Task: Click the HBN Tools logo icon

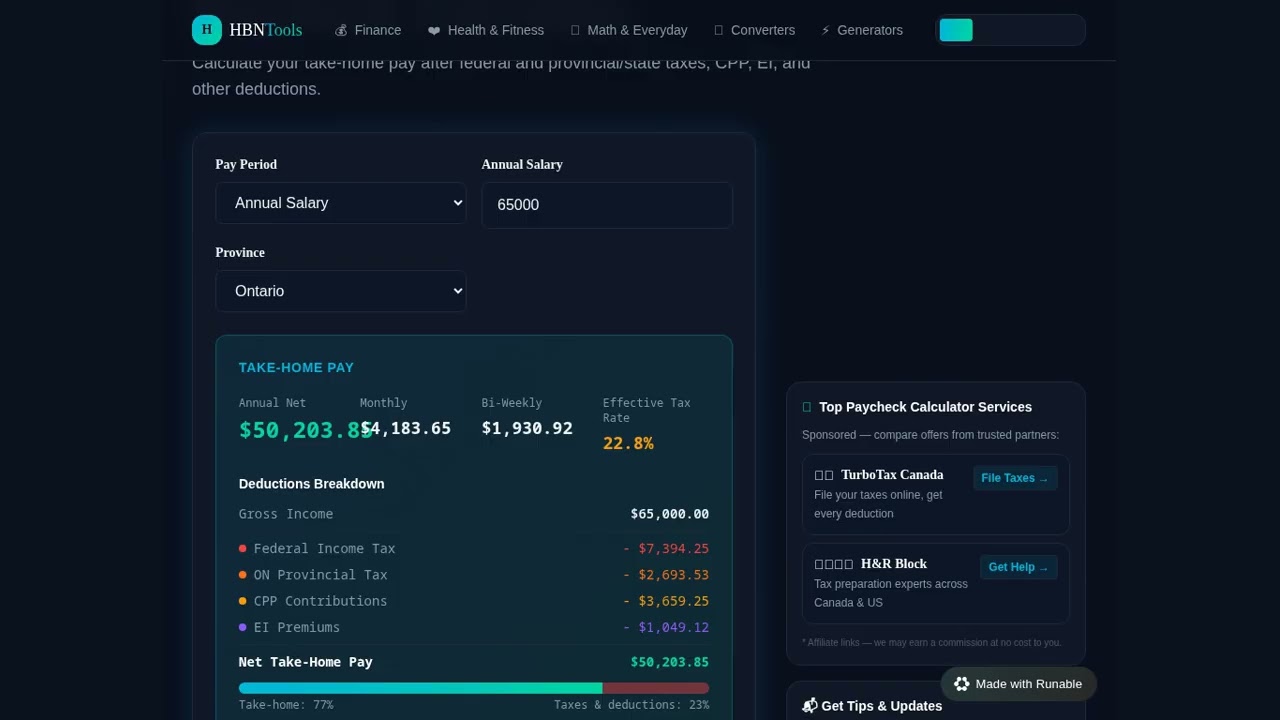Action: (207, 30)
